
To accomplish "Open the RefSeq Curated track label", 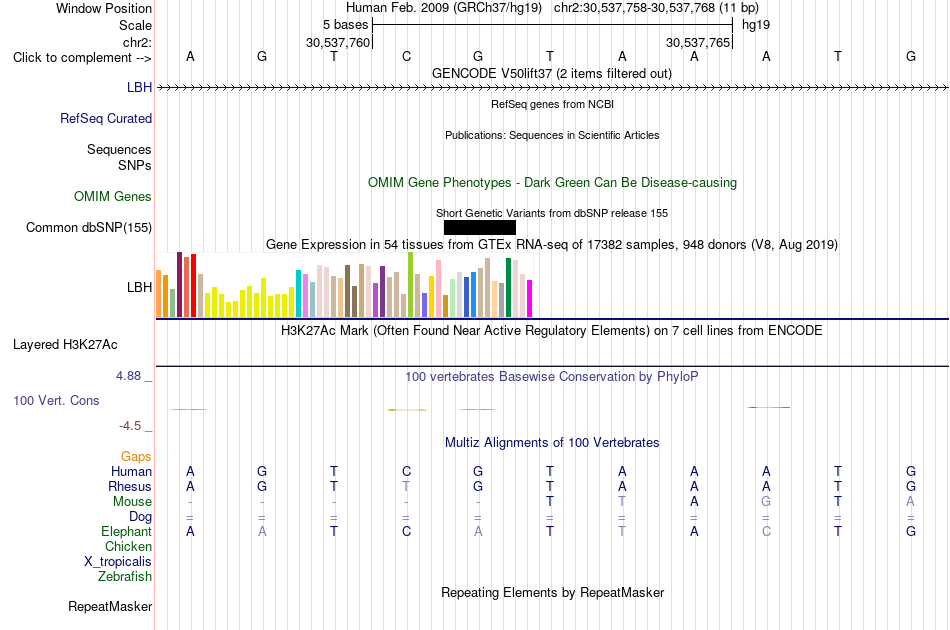I will pyautogui.click(x=106, y=118).
